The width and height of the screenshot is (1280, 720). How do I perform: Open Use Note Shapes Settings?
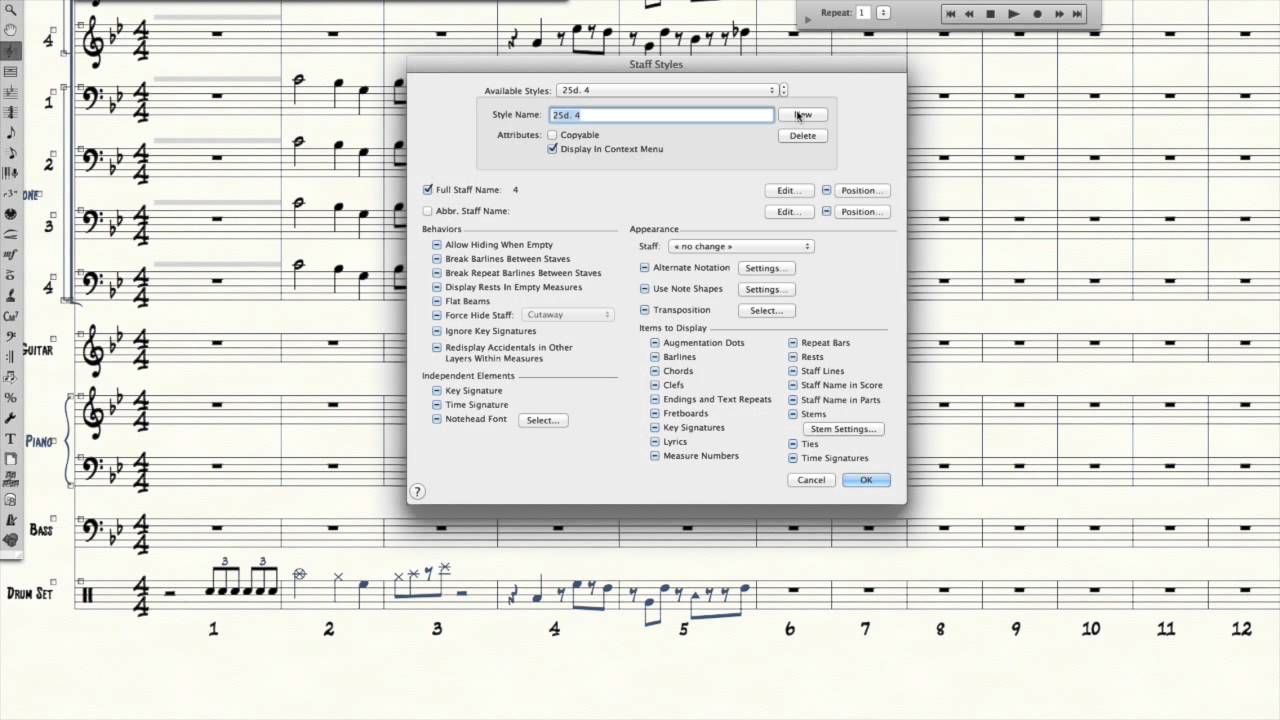pyautogui.click(x=767, y=289)
